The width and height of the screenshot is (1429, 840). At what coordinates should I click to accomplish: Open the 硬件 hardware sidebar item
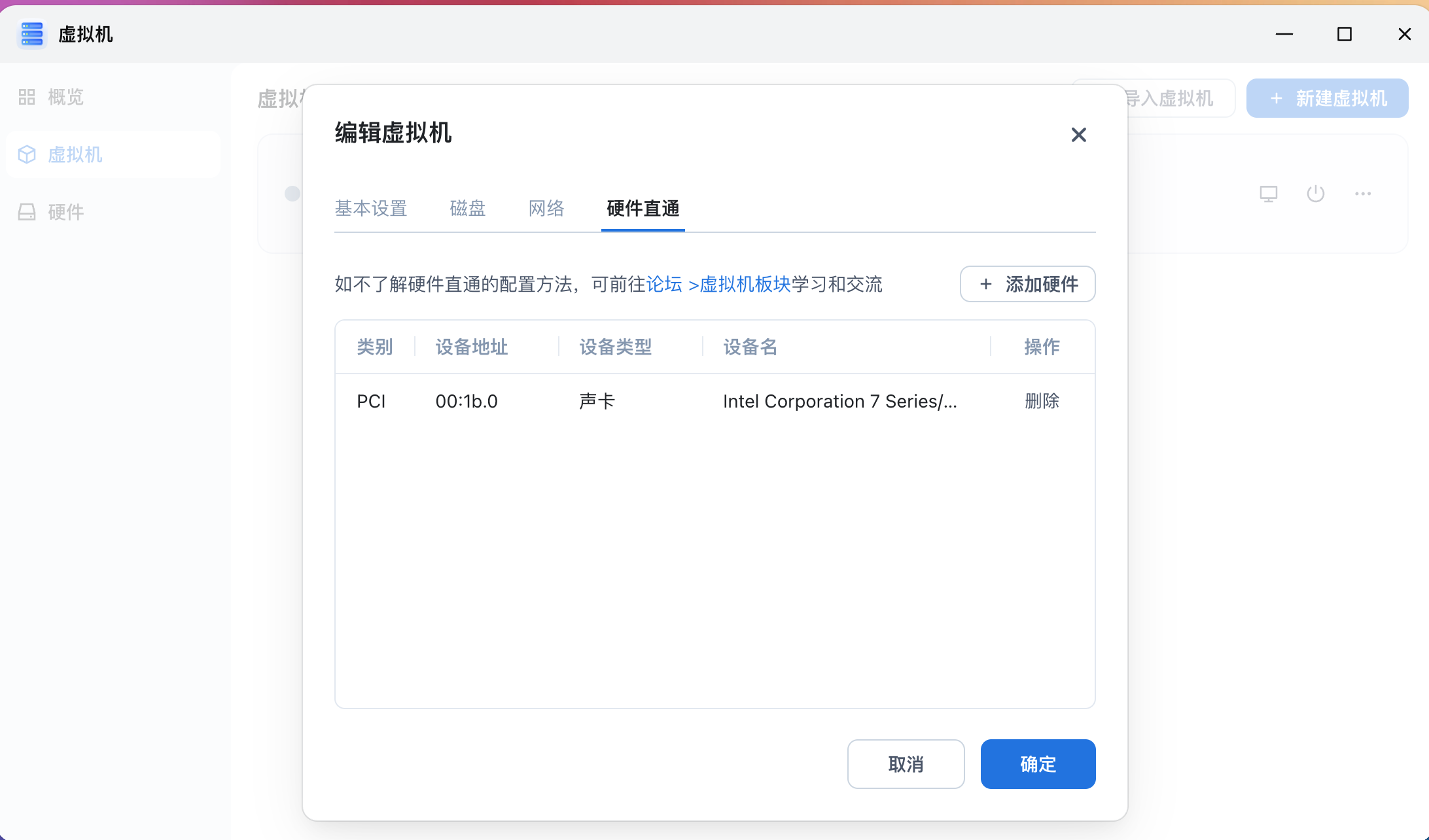coord(65,212)
